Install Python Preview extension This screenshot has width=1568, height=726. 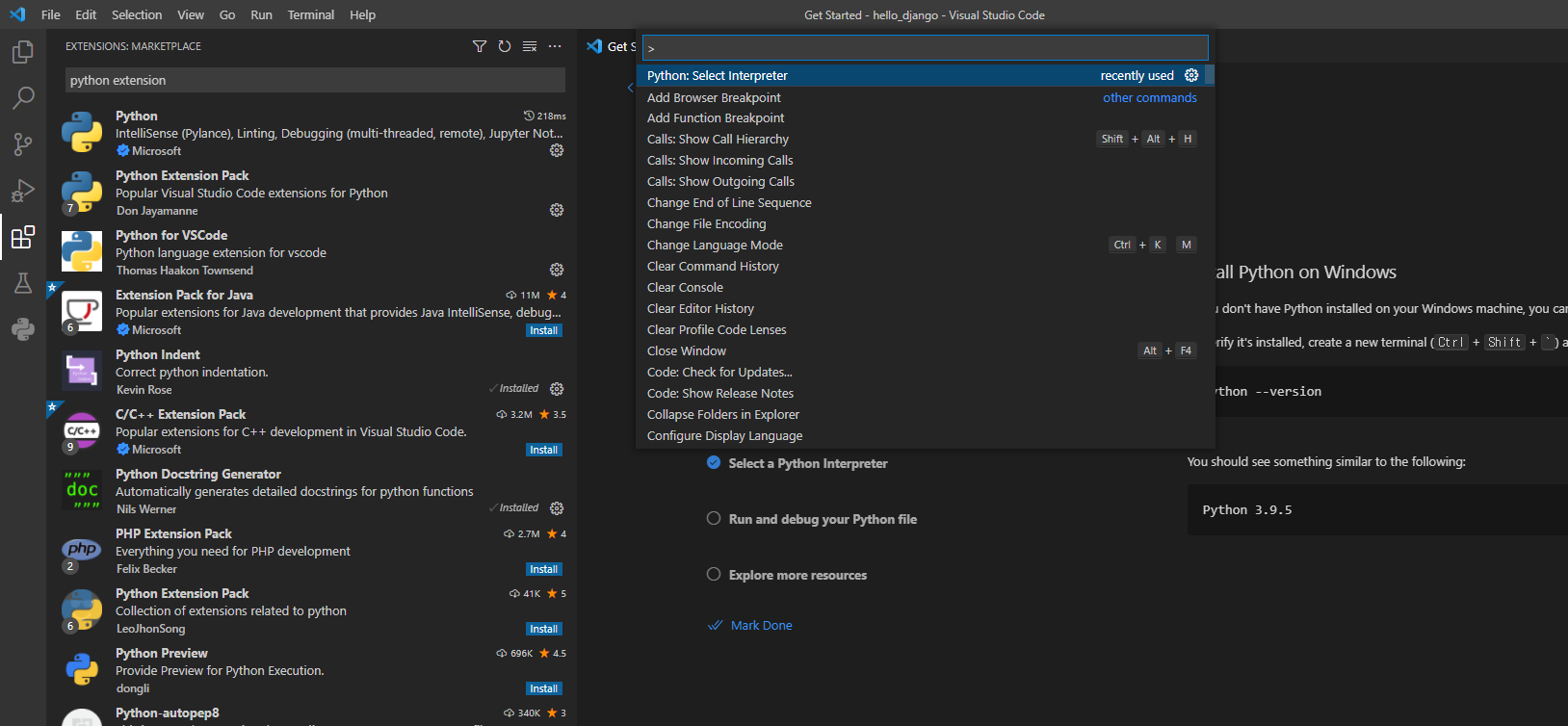[x=544, y=688]
